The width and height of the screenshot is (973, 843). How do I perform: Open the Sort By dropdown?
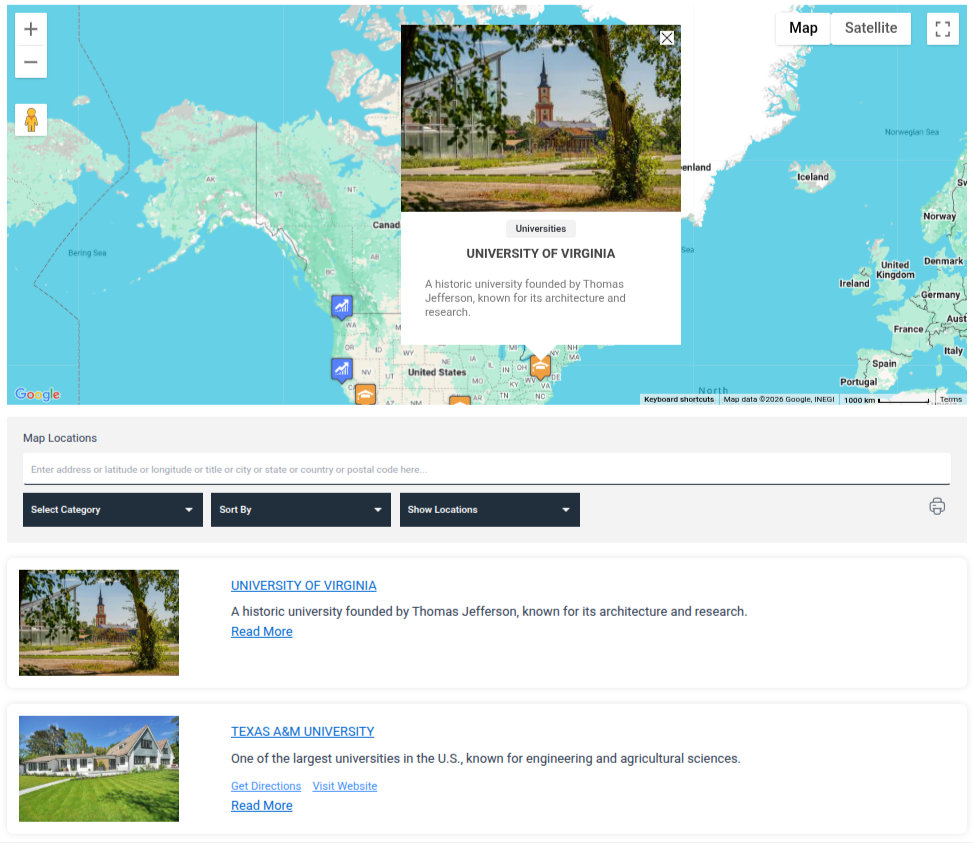[300, 509]
